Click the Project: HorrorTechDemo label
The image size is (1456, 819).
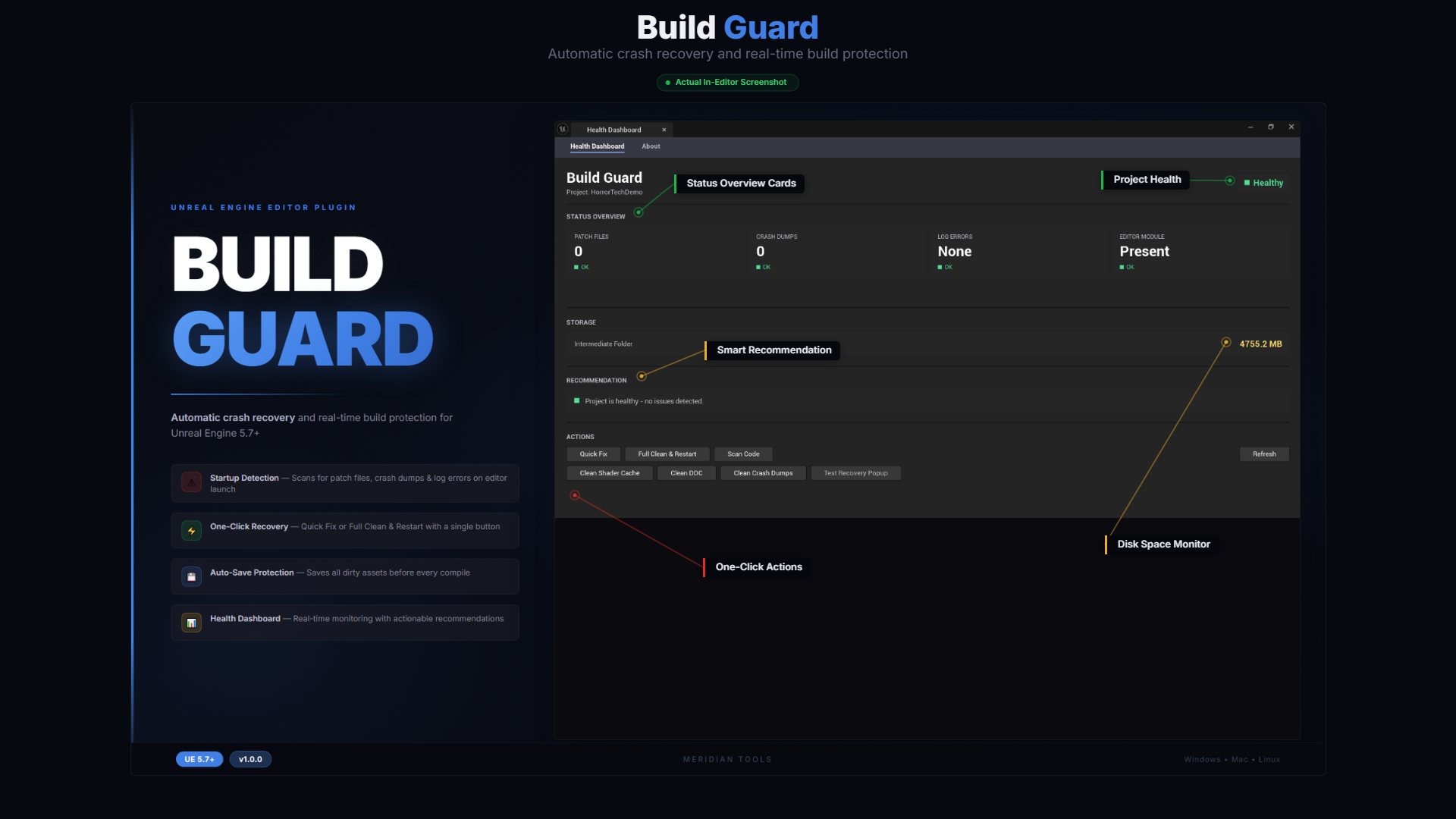(x=604, y=193)
